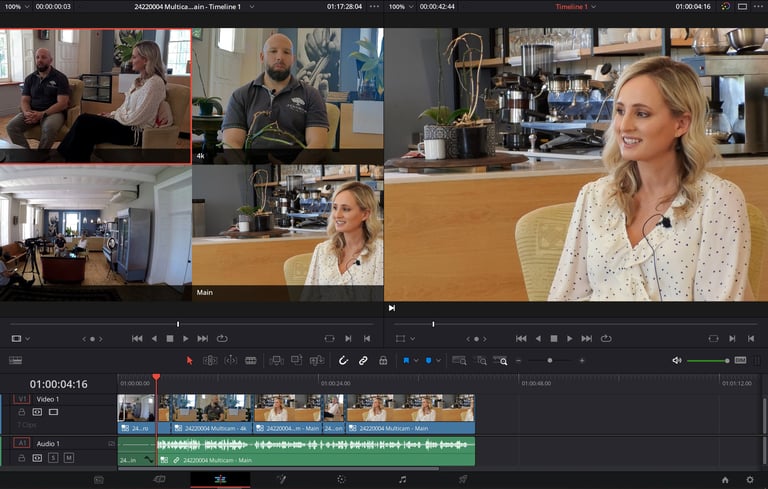Activate the Trim Edit mode tool

click(210, 361)
